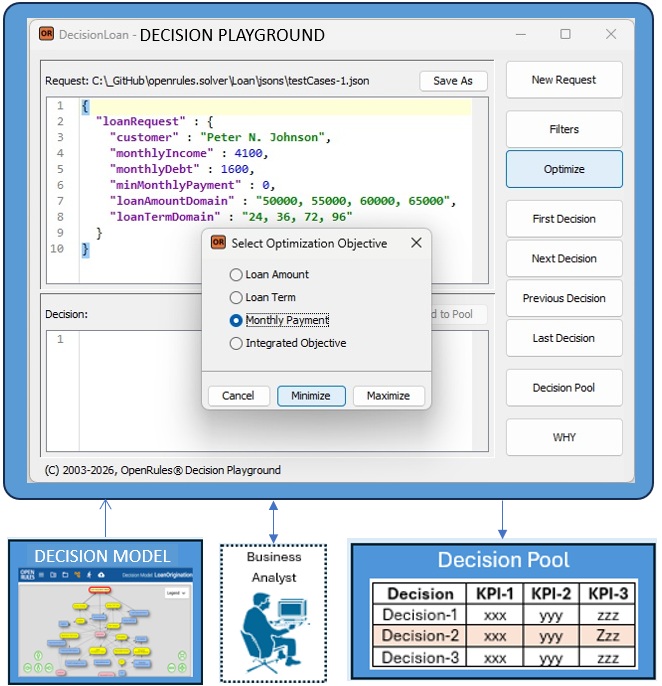Select the Loan Term radio option
The width and height of the screenshot is (662, 686).
pyautogui.click(x=236, y=297)
